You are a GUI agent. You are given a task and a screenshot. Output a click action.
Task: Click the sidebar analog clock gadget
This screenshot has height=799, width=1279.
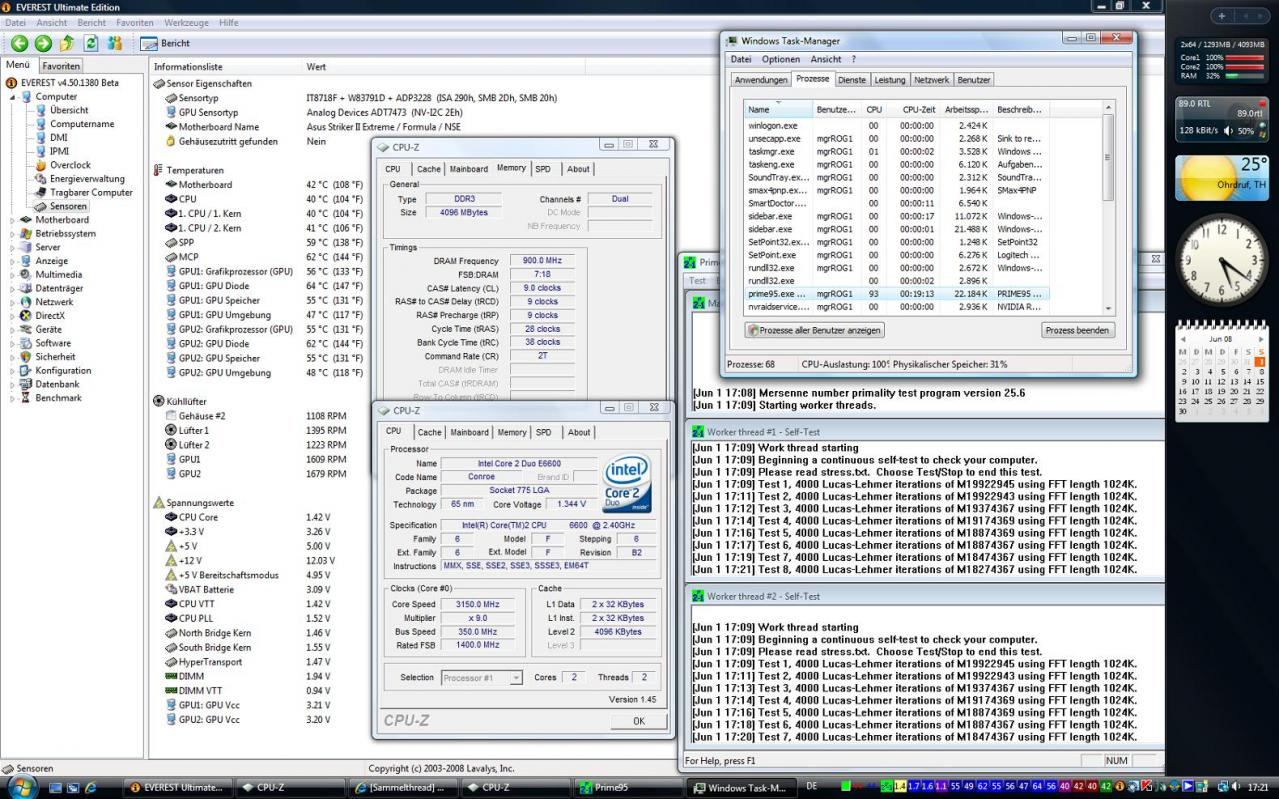tap(1222, 261)
